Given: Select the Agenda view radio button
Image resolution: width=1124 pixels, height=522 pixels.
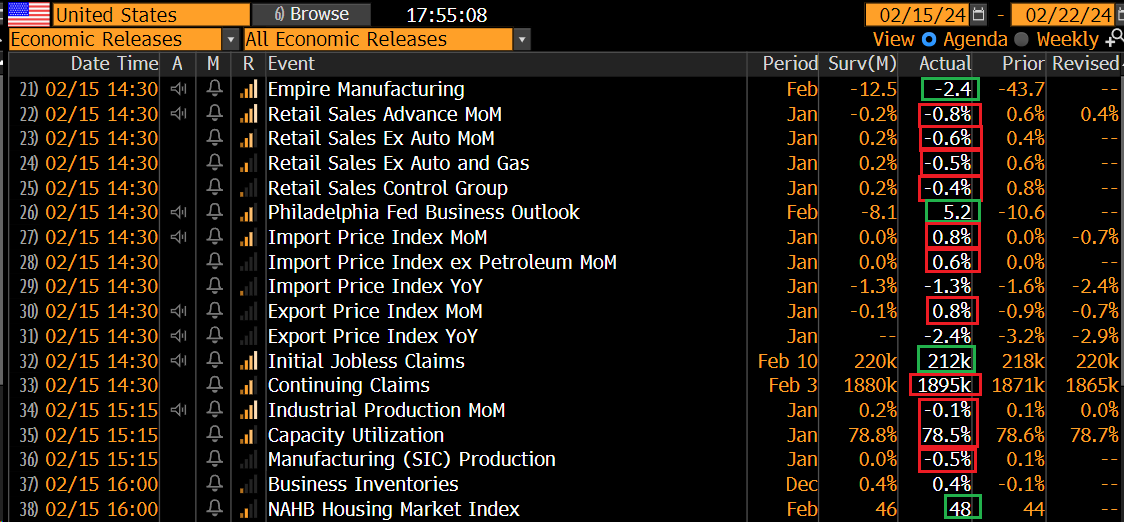Looking at the screenshot, I should tap(928, 39).
